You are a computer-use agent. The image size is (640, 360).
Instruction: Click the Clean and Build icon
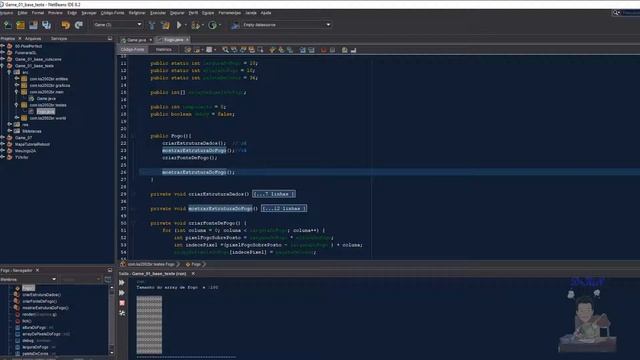point(165,25)
